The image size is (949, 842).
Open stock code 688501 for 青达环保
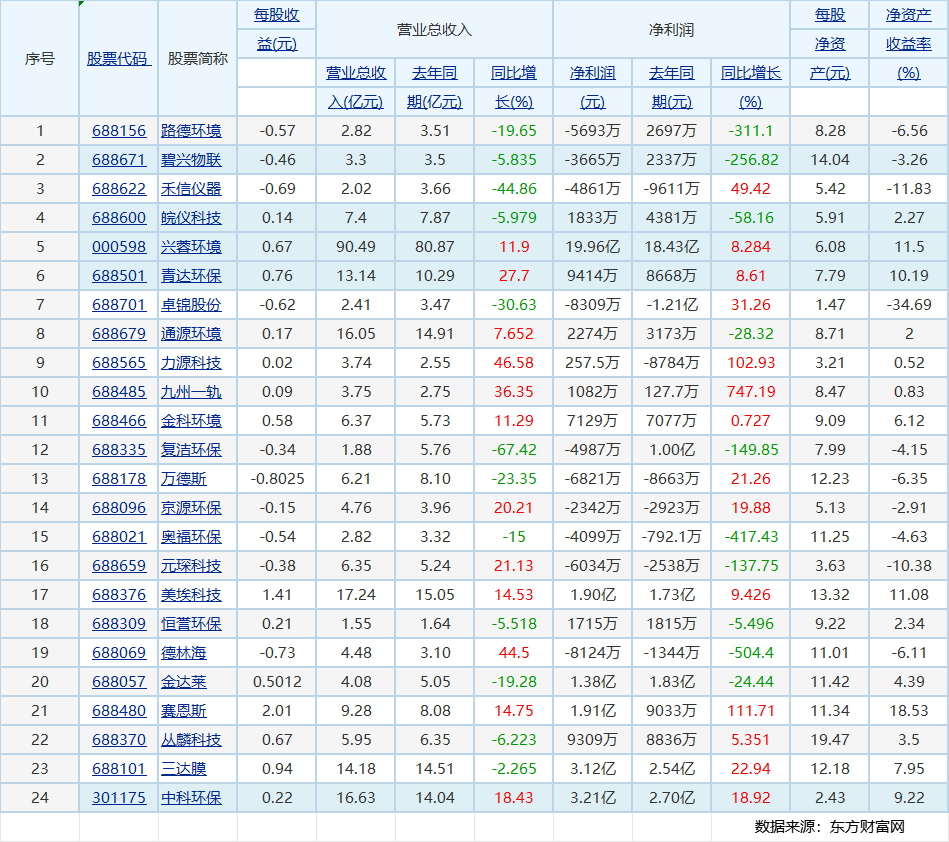point(118,275)
